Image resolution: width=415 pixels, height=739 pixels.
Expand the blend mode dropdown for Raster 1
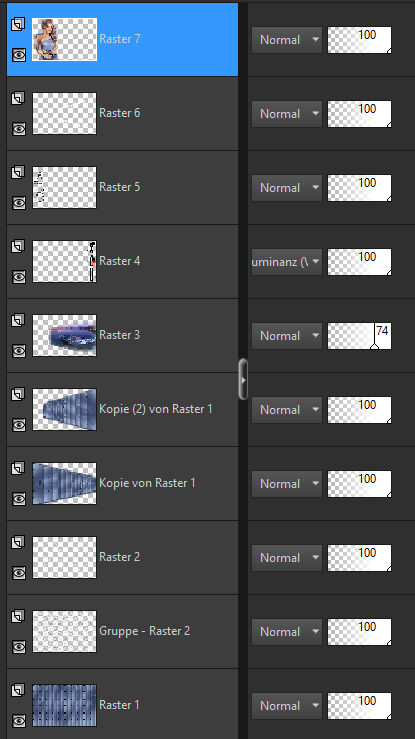pos(287,706)
